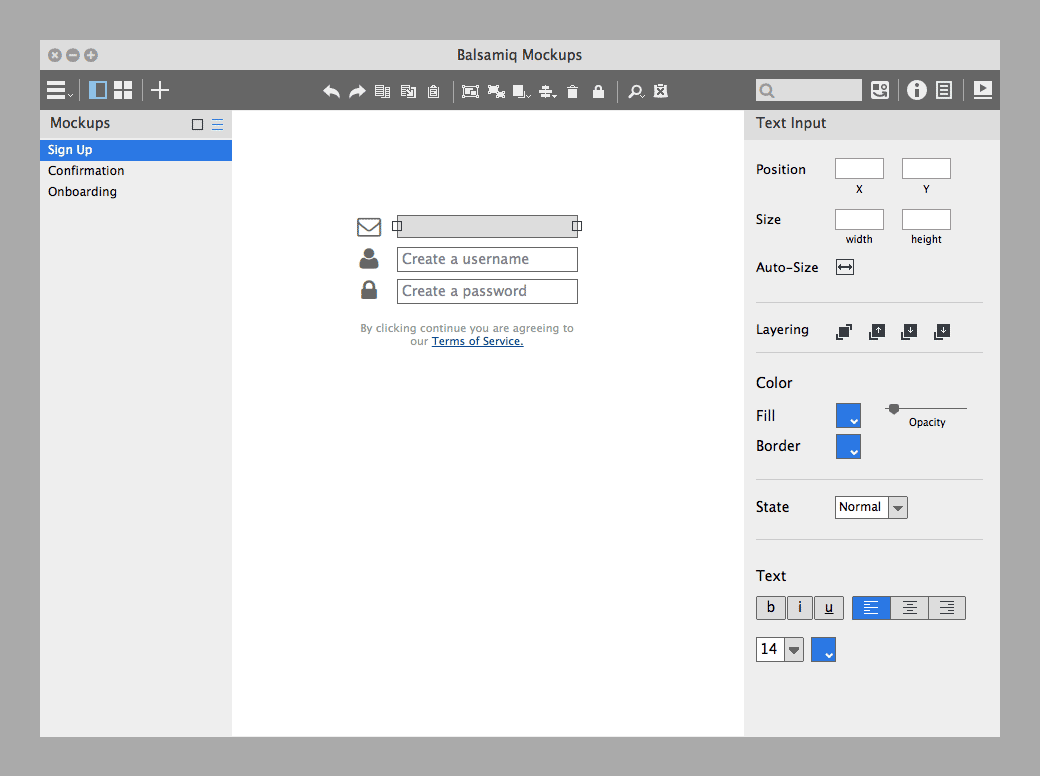
Task: Click the Terms of Service link
Action: [x=477, y=341]
